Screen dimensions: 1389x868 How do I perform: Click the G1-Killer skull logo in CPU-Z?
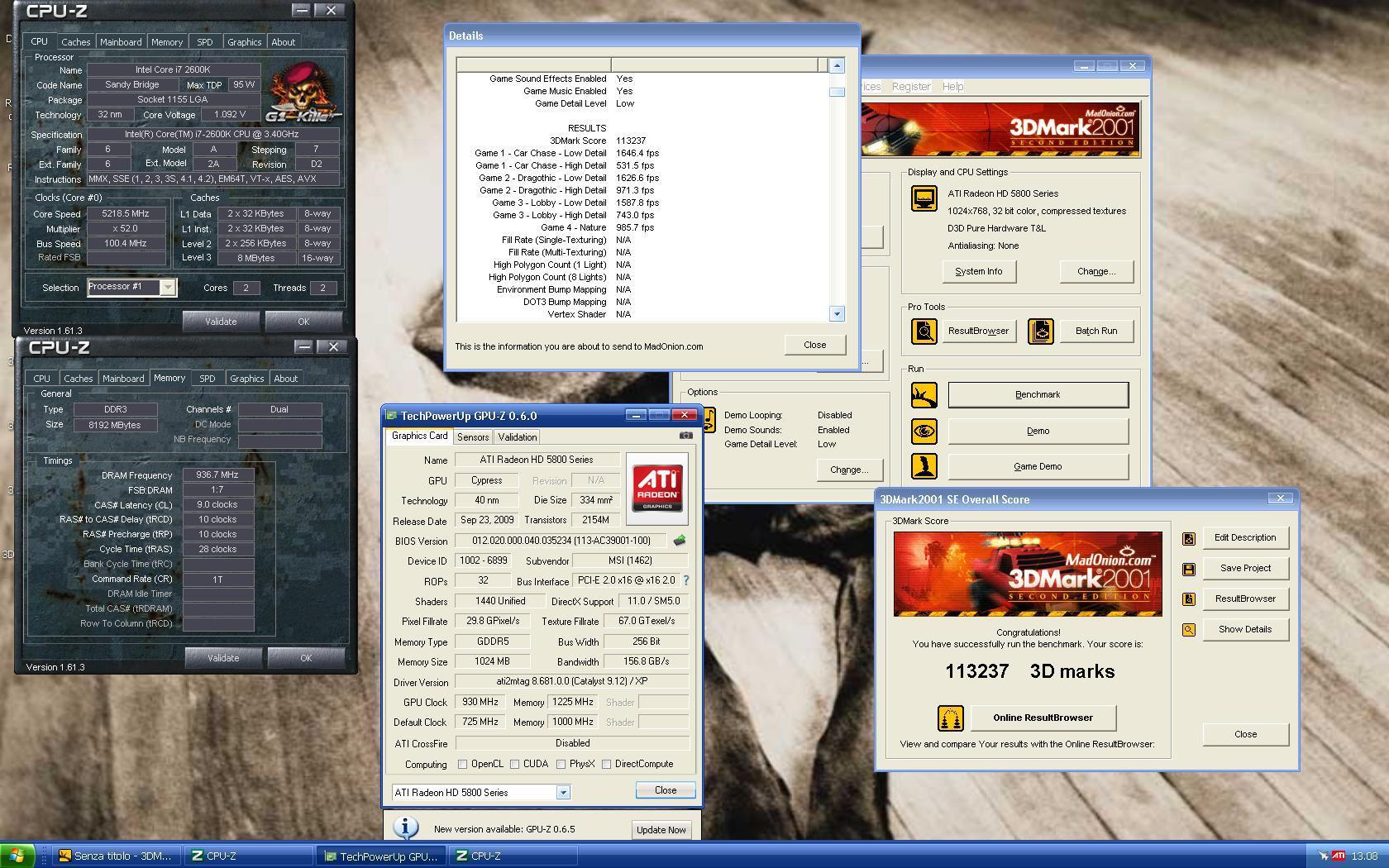(x=303, y=92)
